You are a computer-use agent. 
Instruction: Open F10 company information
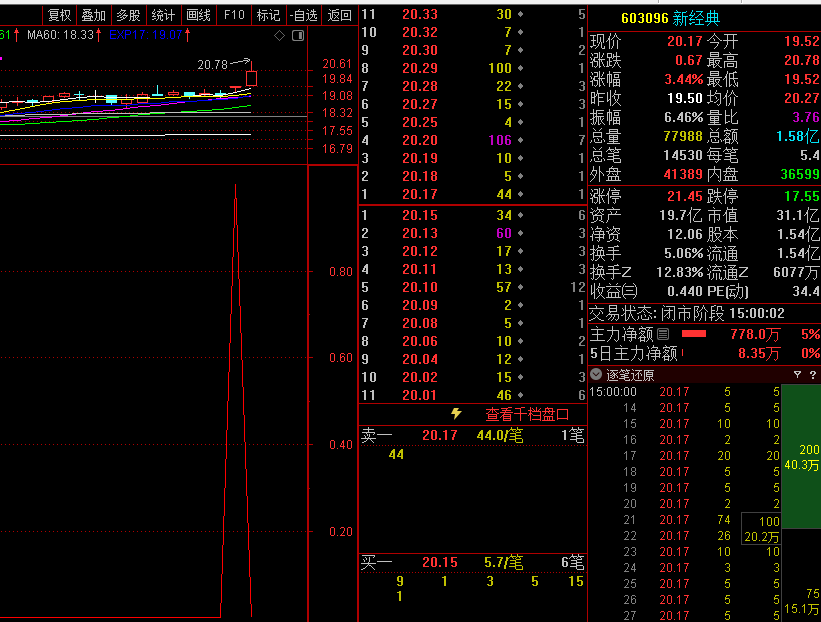pos(234,15)
